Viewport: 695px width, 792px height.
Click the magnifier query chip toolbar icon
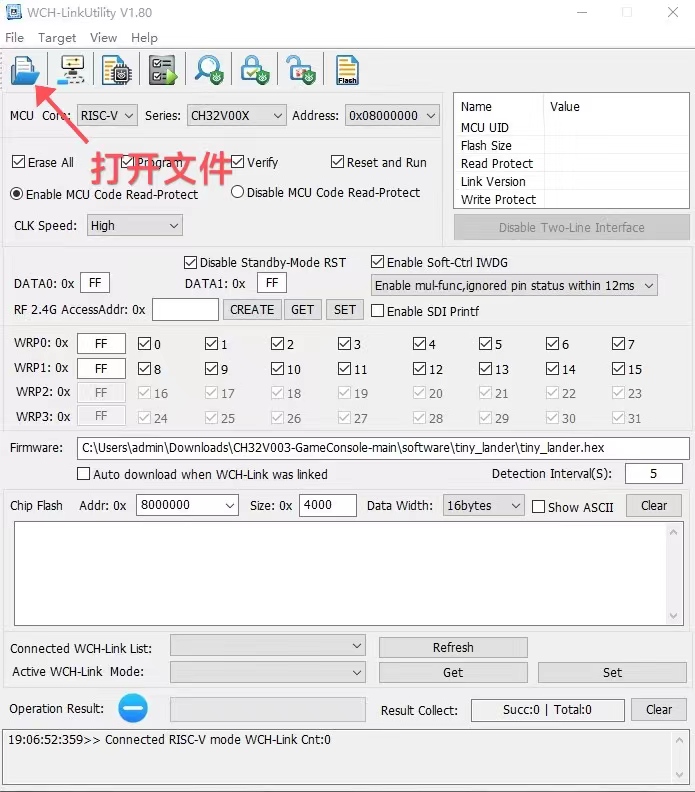click(x=209, y=69)
